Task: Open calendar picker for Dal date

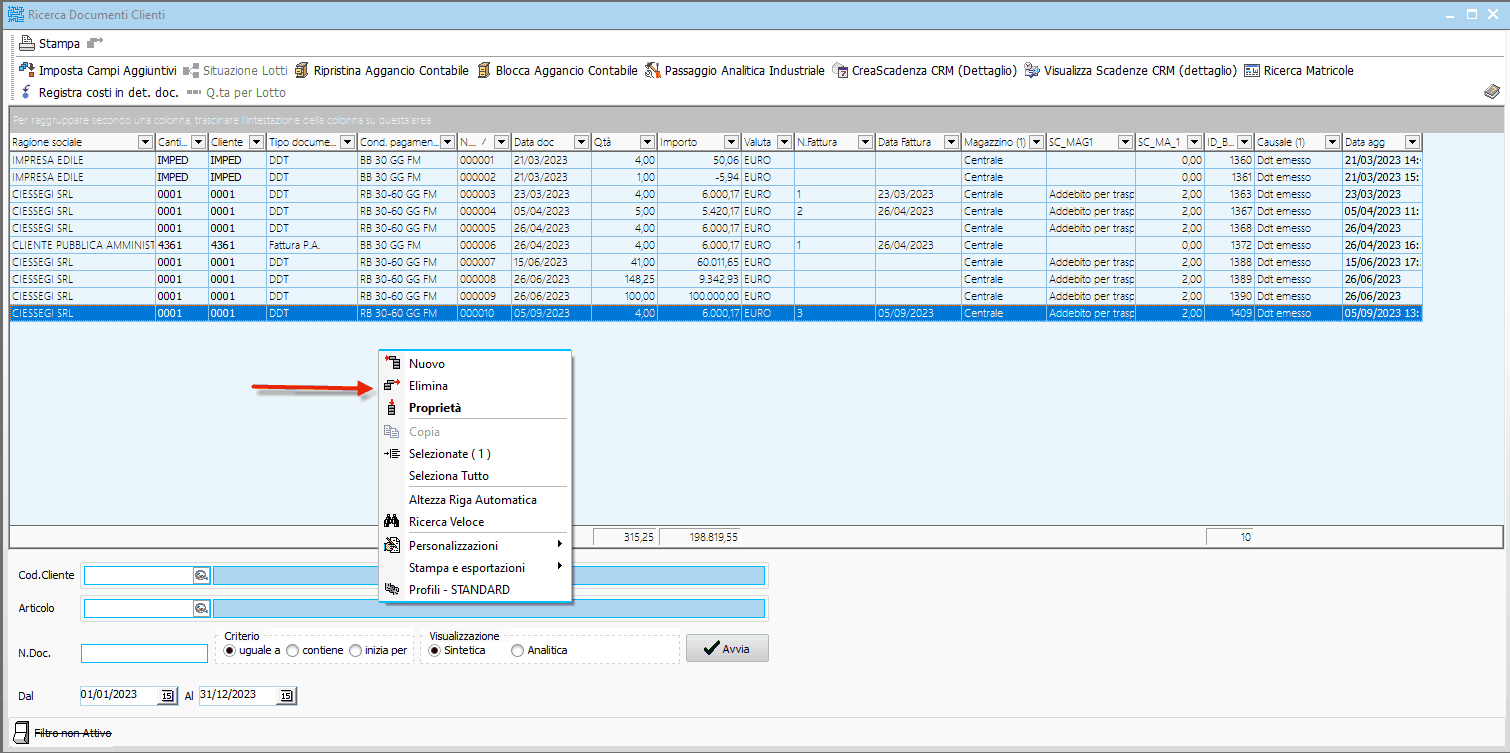Action: pos(167,695)
